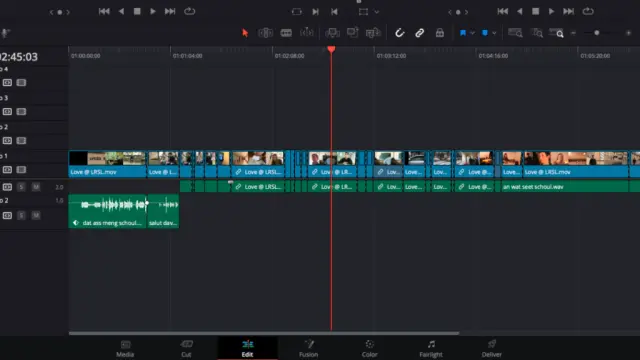Go to last frame in source viewer
The image size is (640, 360).
tap(170, 11)
